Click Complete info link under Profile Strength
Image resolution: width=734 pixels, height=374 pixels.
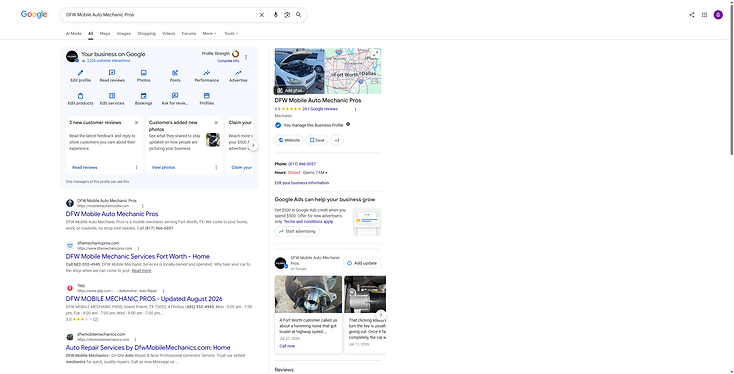pos(228,61)
